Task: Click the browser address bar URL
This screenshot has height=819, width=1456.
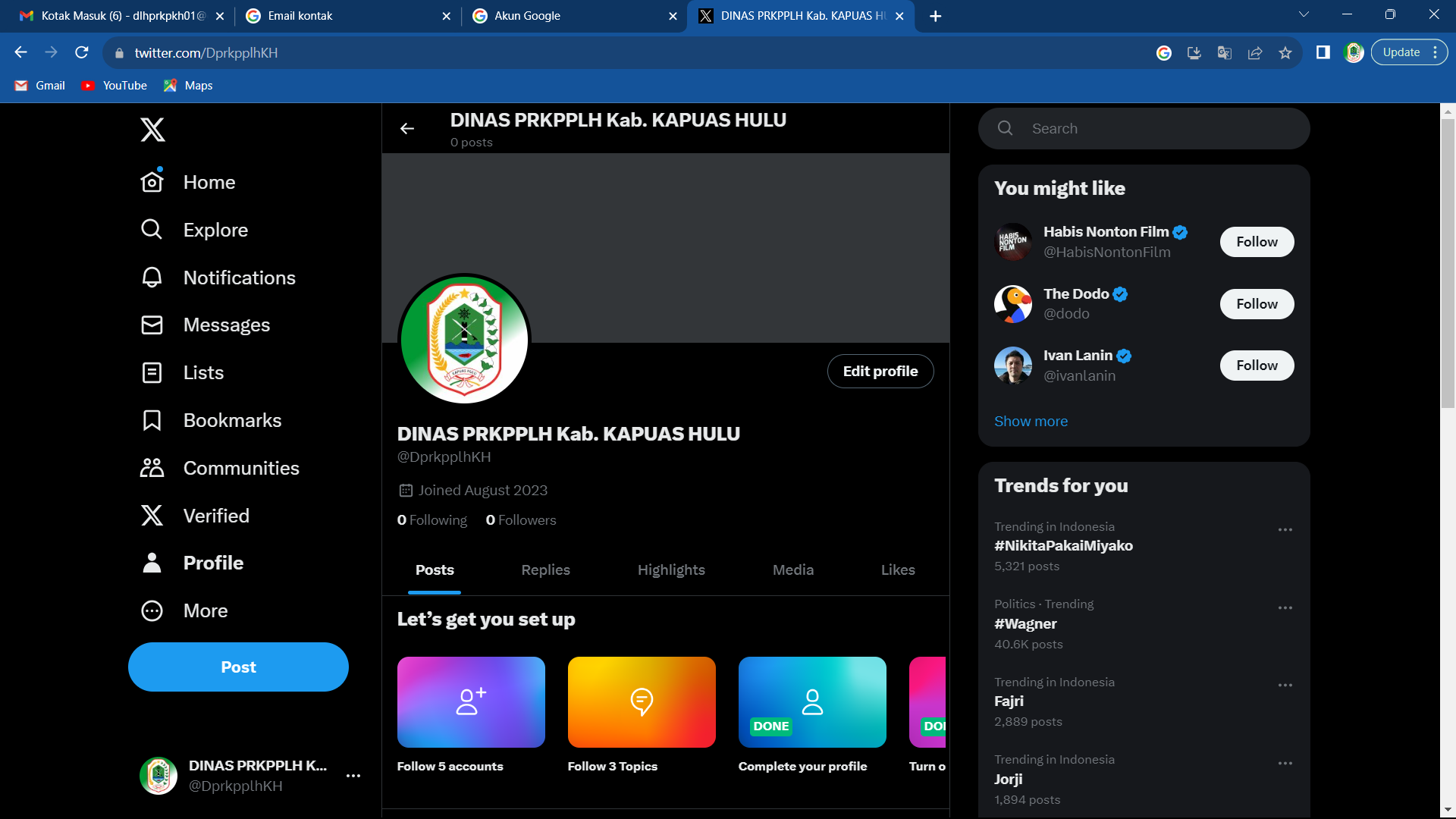Action: 206,53
